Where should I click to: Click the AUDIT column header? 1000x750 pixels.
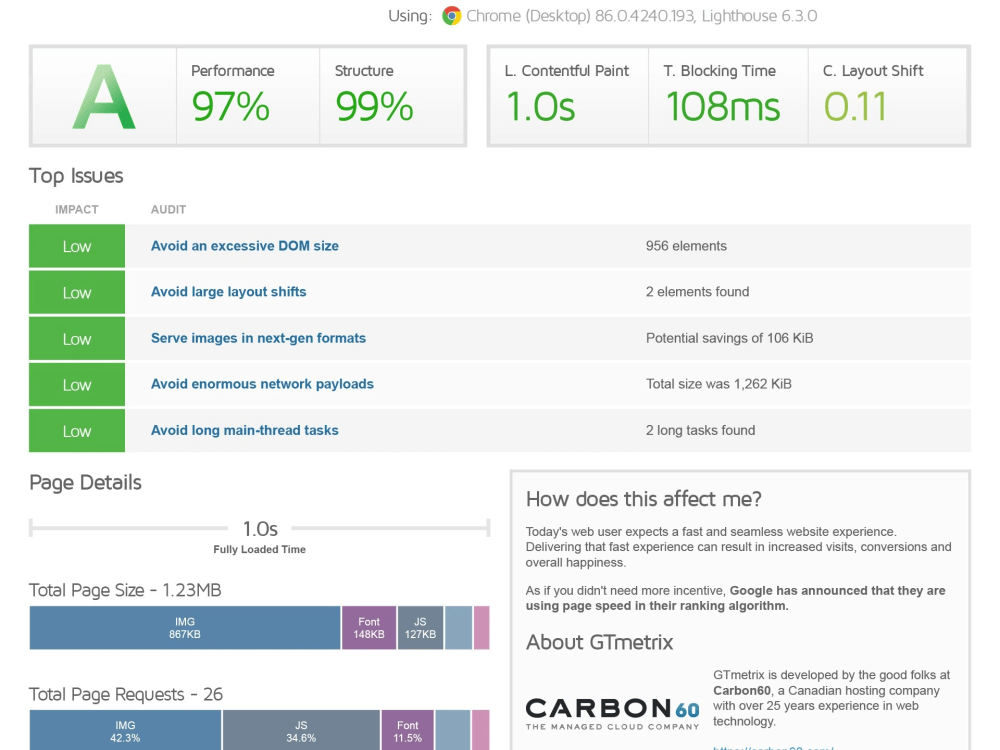pos(168,210)
